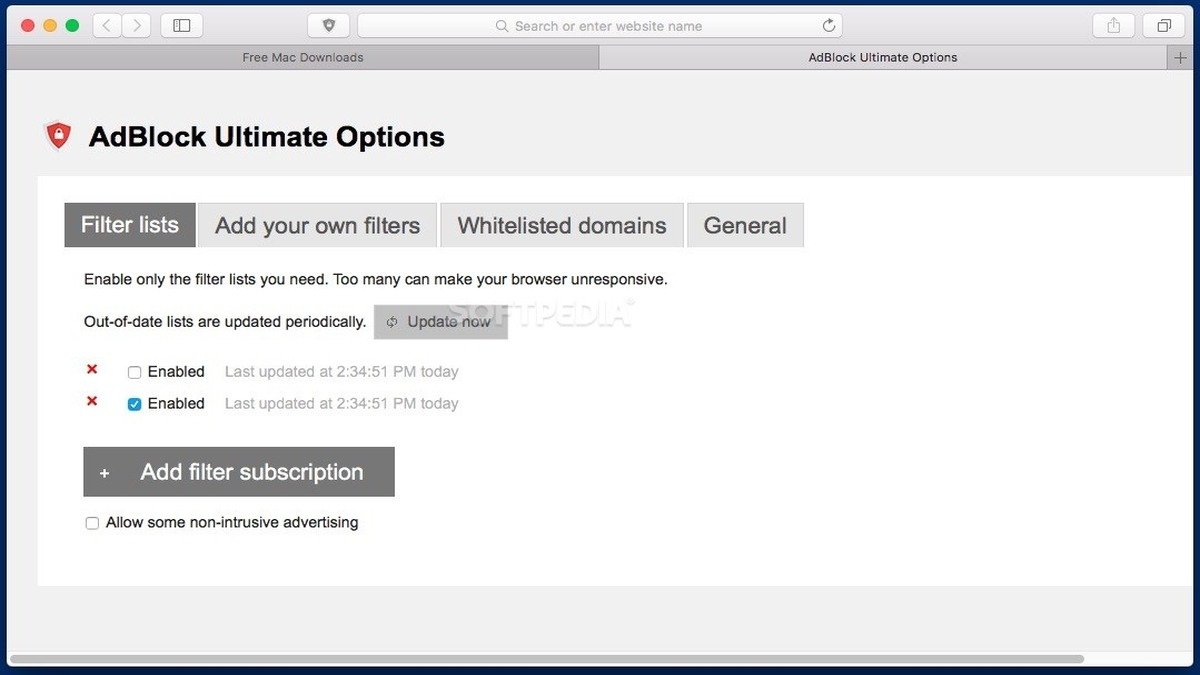This screenshot has width=1200, height=675.
Task: Select the AdBlock Ultimate Options browser tab
Action: (x=883, y=57)
